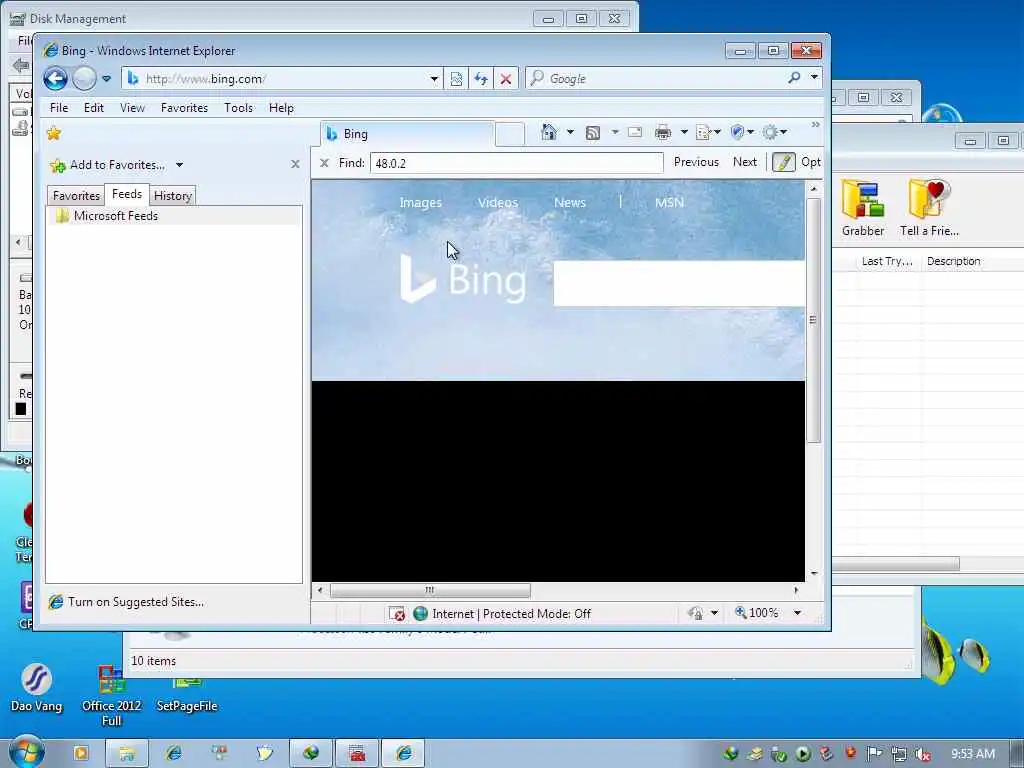This screenshot has width=1024, height=768.
Task: Switch to the Favorites tab
Action: (x=76, y=196)
